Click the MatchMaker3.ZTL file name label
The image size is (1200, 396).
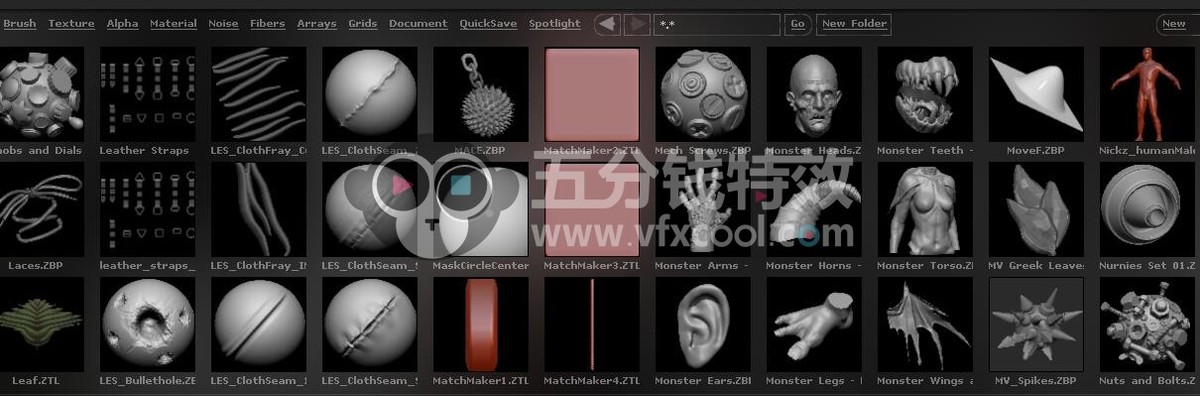[x=592, y=266]
